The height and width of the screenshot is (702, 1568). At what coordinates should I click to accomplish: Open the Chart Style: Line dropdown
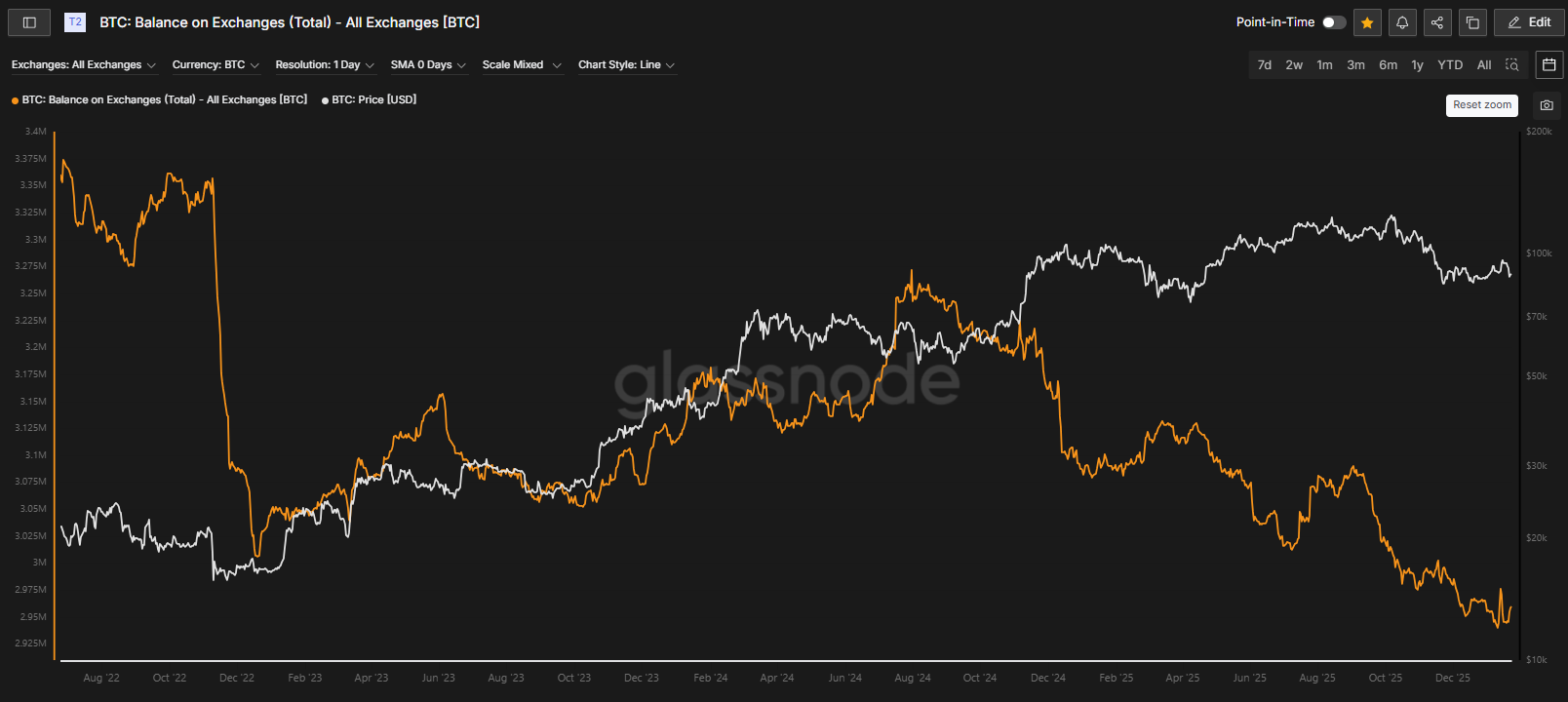(x=626, y=65)
